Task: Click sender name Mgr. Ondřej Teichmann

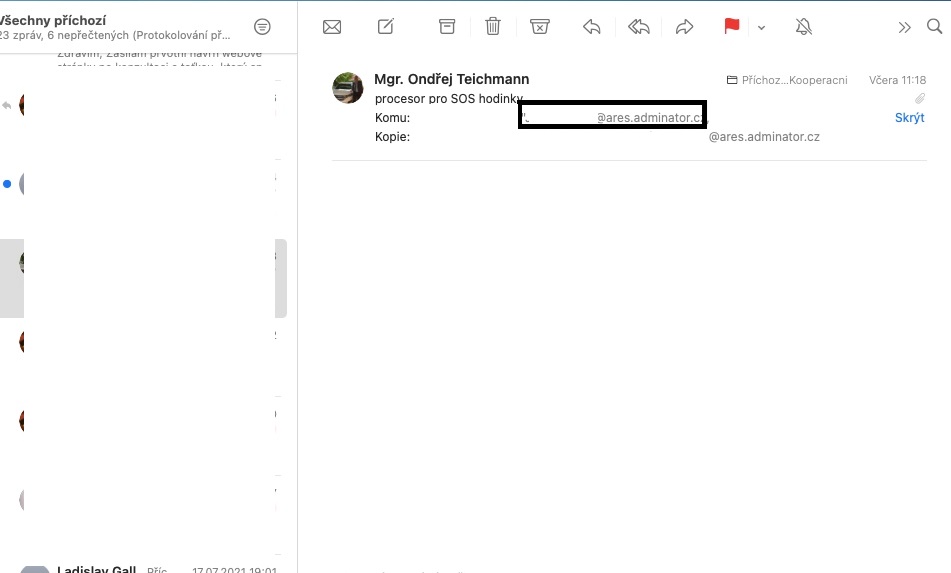Action: point(451,79)
